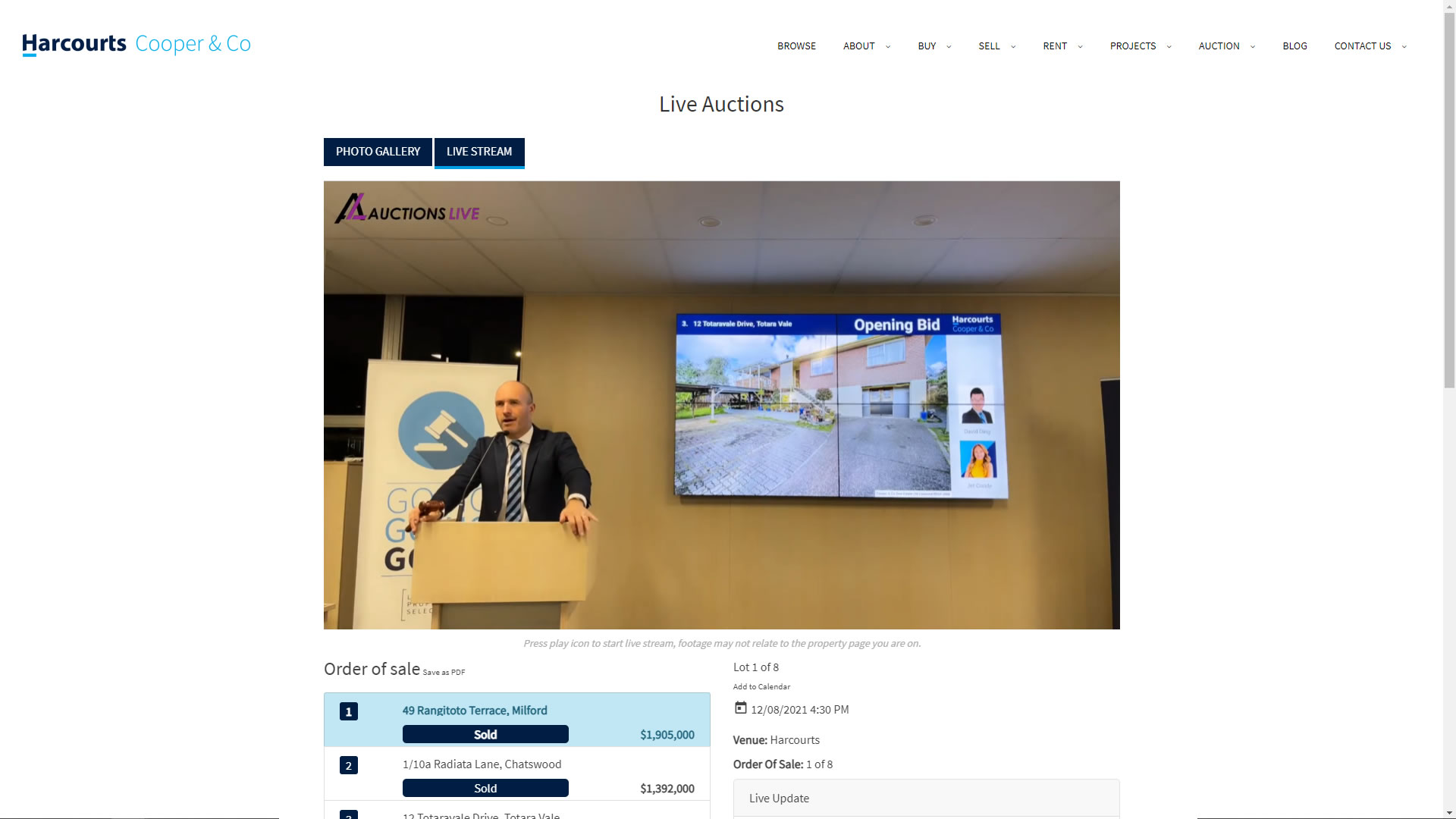The height and width of the screenshot is (819, 1456).
Task: Select the LIVE STREAM tab
Action: pos(479,152)
